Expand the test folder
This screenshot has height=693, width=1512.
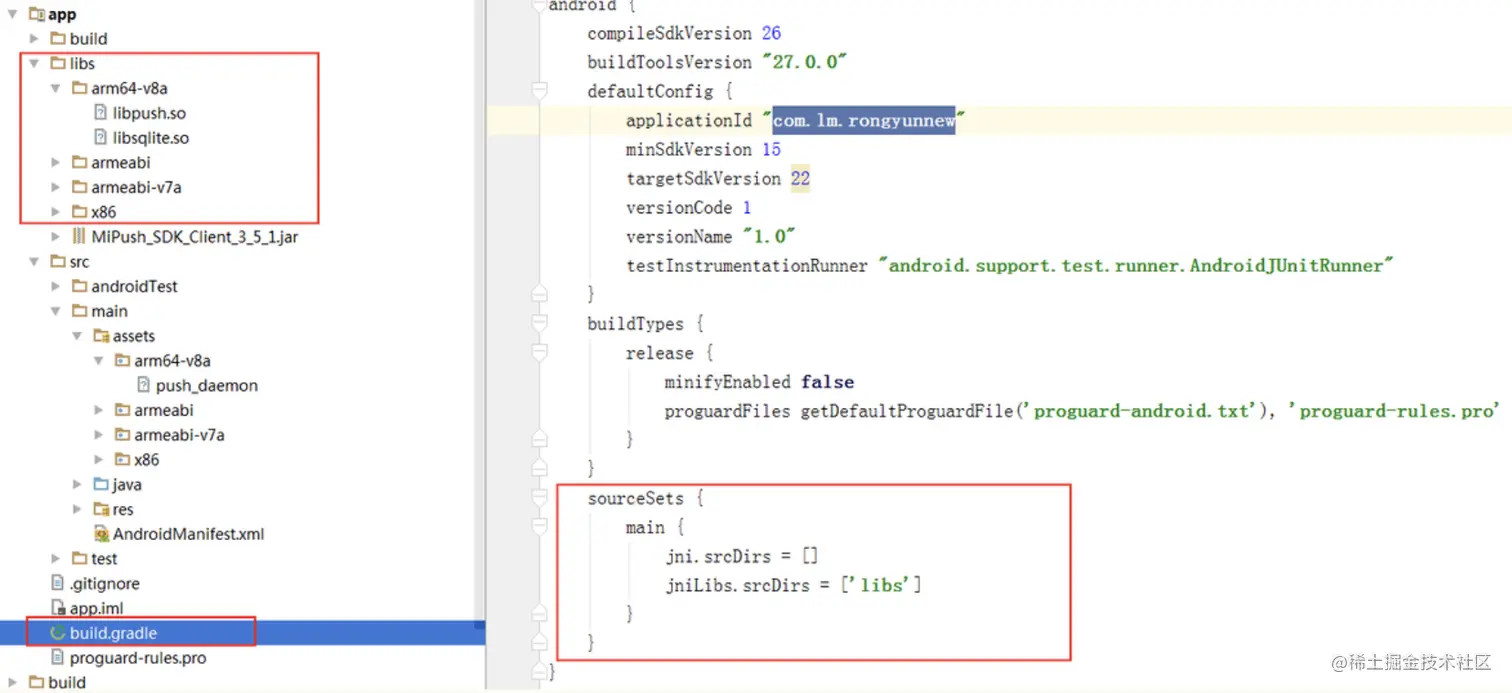(55, 558)
